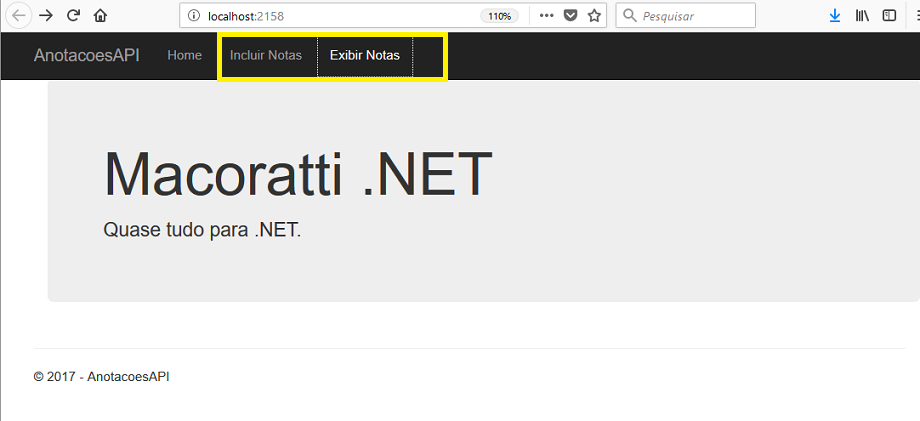Open the Library icon in the toolbar
Image resolution: width=920 pixels, height=421 pixels.
pos(862,16)
